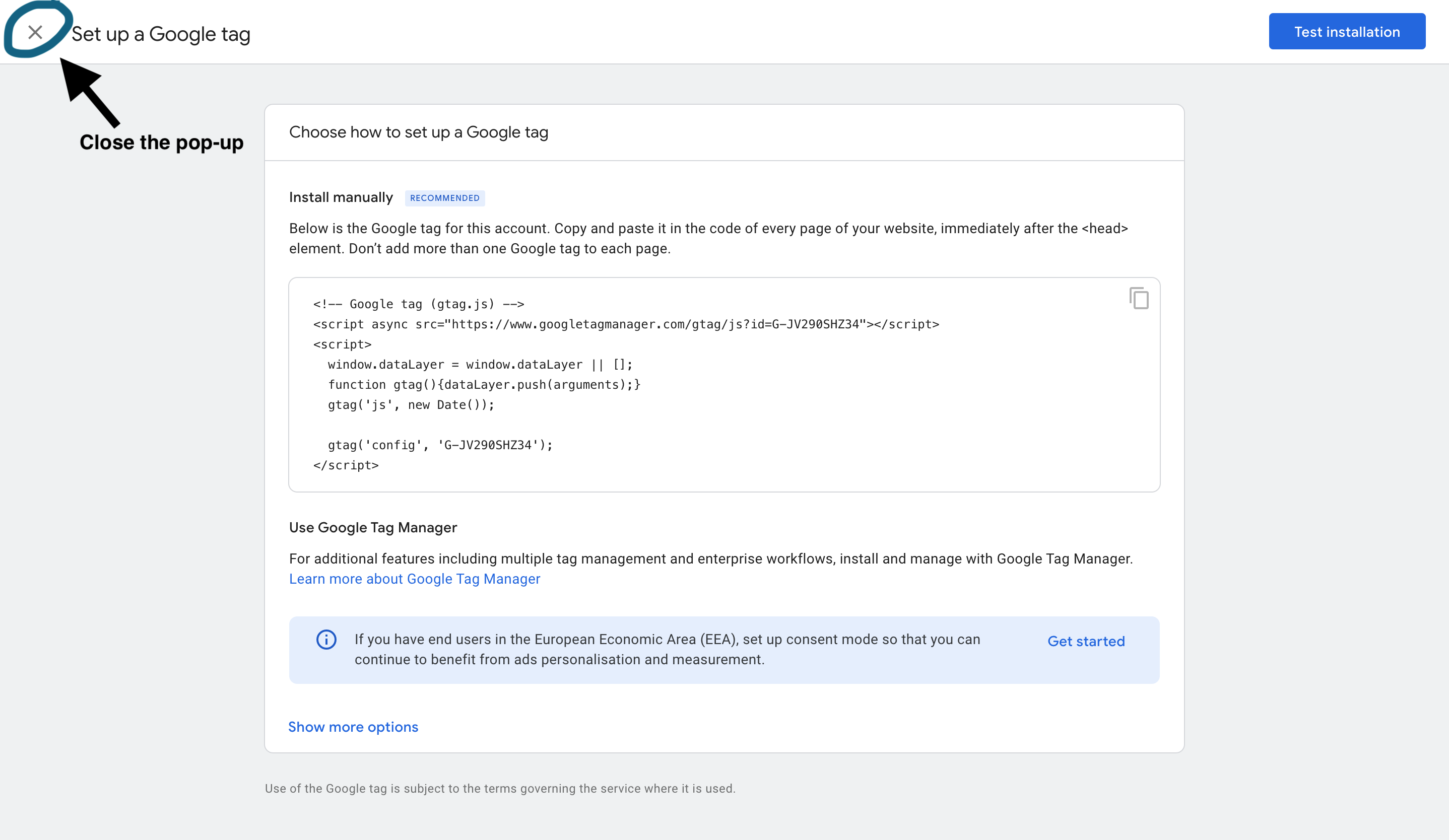This screenshot has width=1449, height=840.
Task: Click the Test installation button
Action: pyautogui.click(x=1347, y=32)
